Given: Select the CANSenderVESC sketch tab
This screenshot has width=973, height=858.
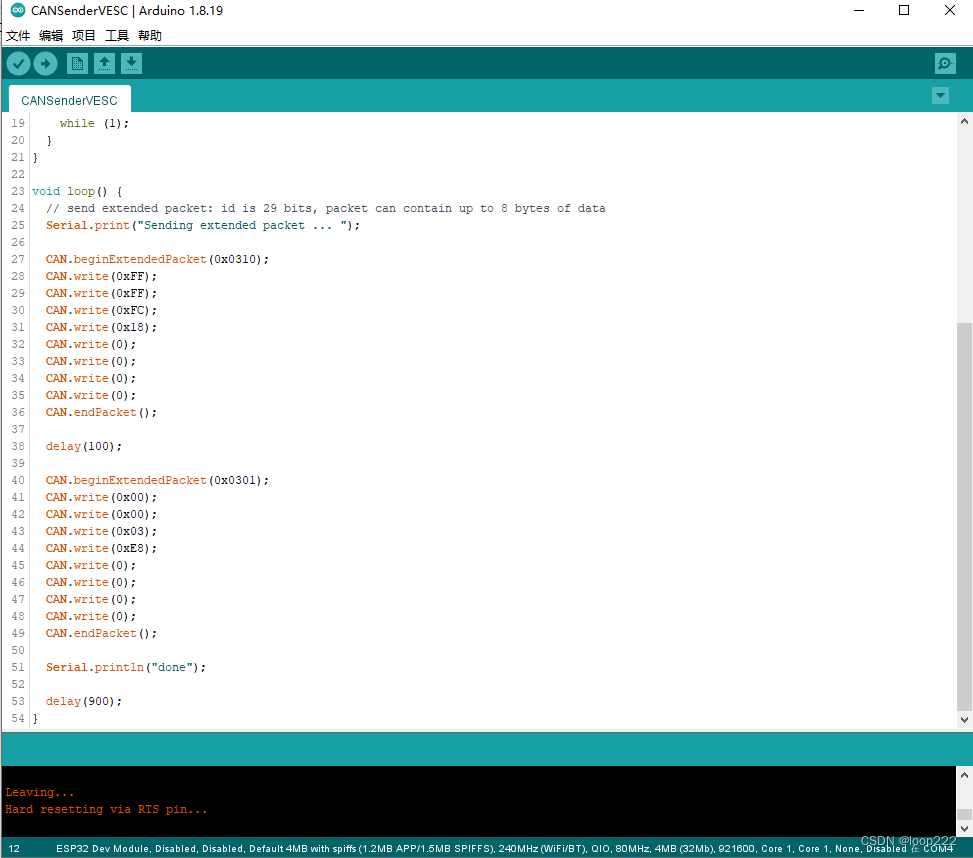Looking at the screenshot, I should (70, 100).
